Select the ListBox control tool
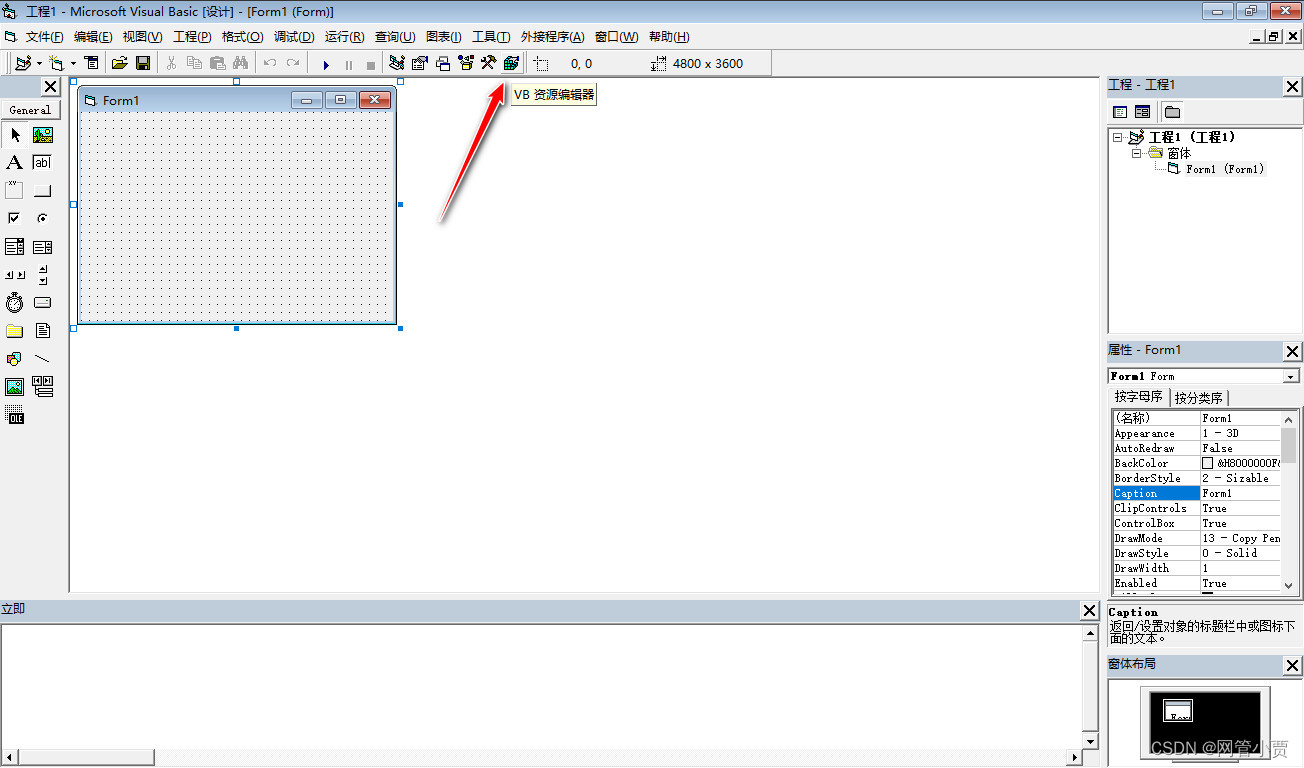 tap(43, 247)
